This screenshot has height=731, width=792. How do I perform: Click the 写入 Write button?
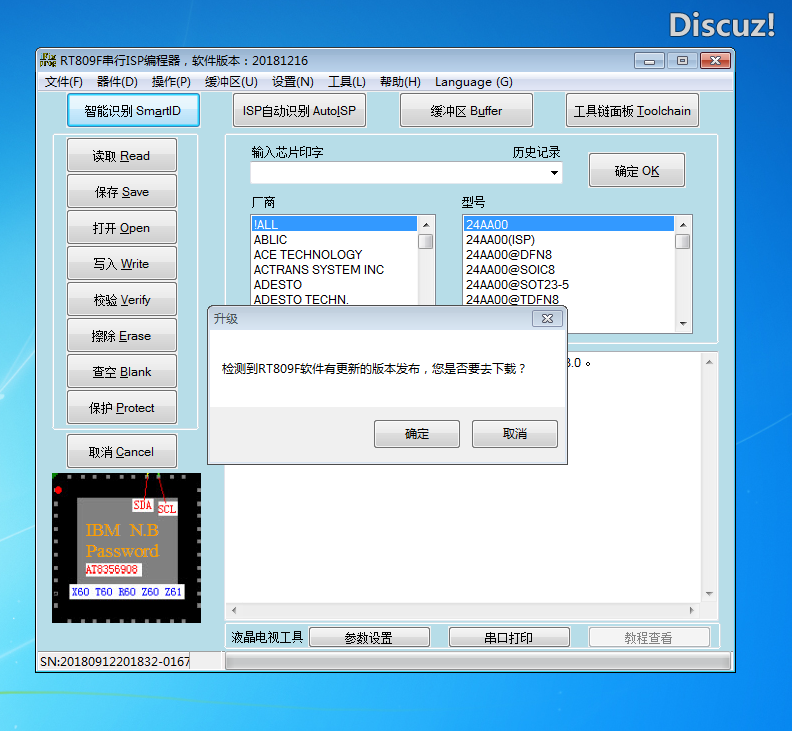pos(122,263)
